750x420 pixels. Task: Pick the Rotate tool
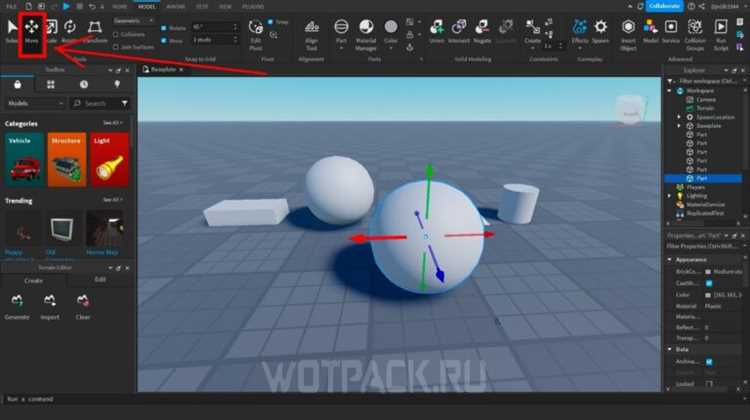pyautogui.click(x=70, y=27)
